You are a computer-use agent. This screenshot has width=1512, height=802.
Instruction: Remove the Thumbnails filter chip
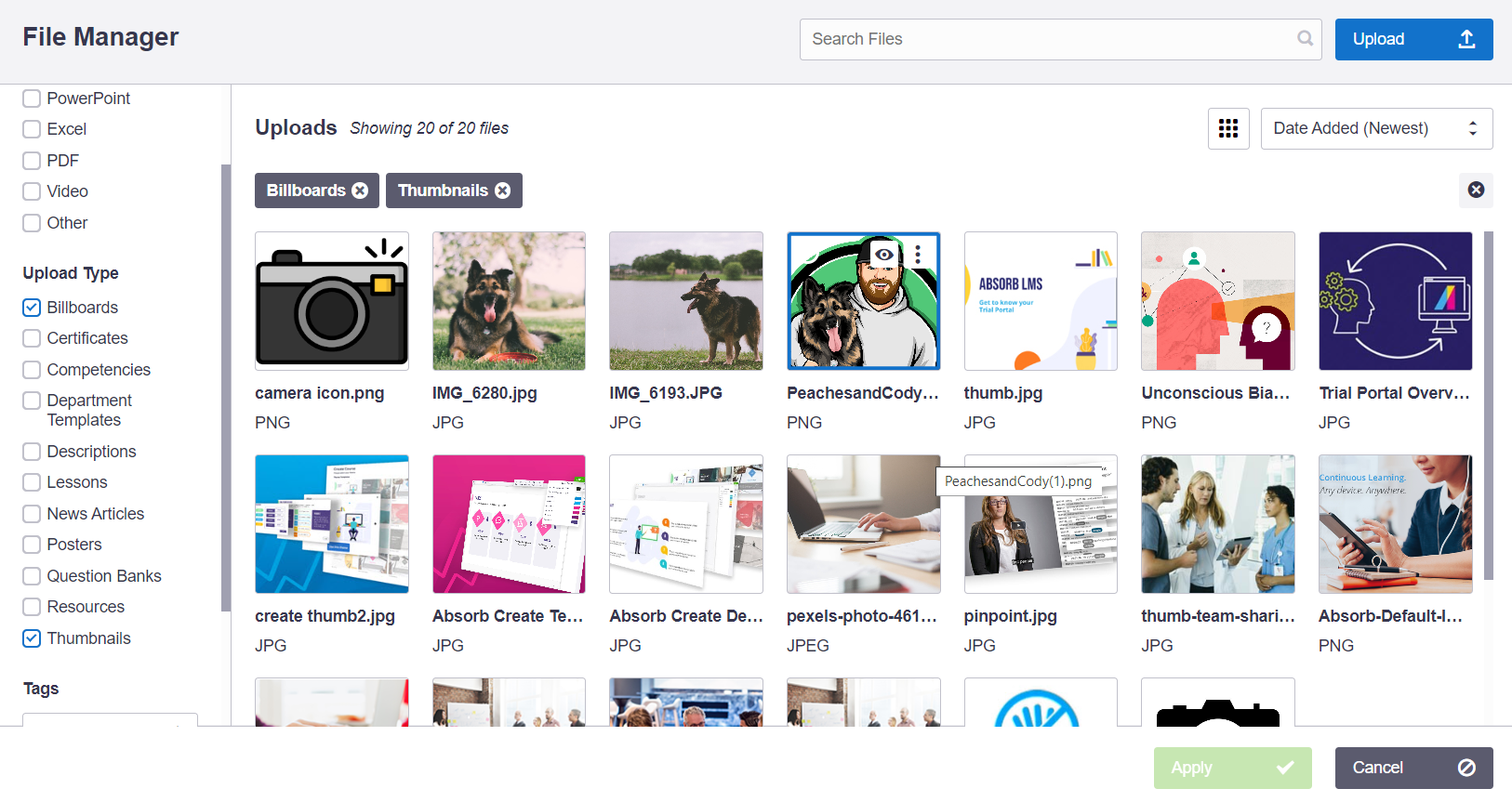[x=502, y=191]
